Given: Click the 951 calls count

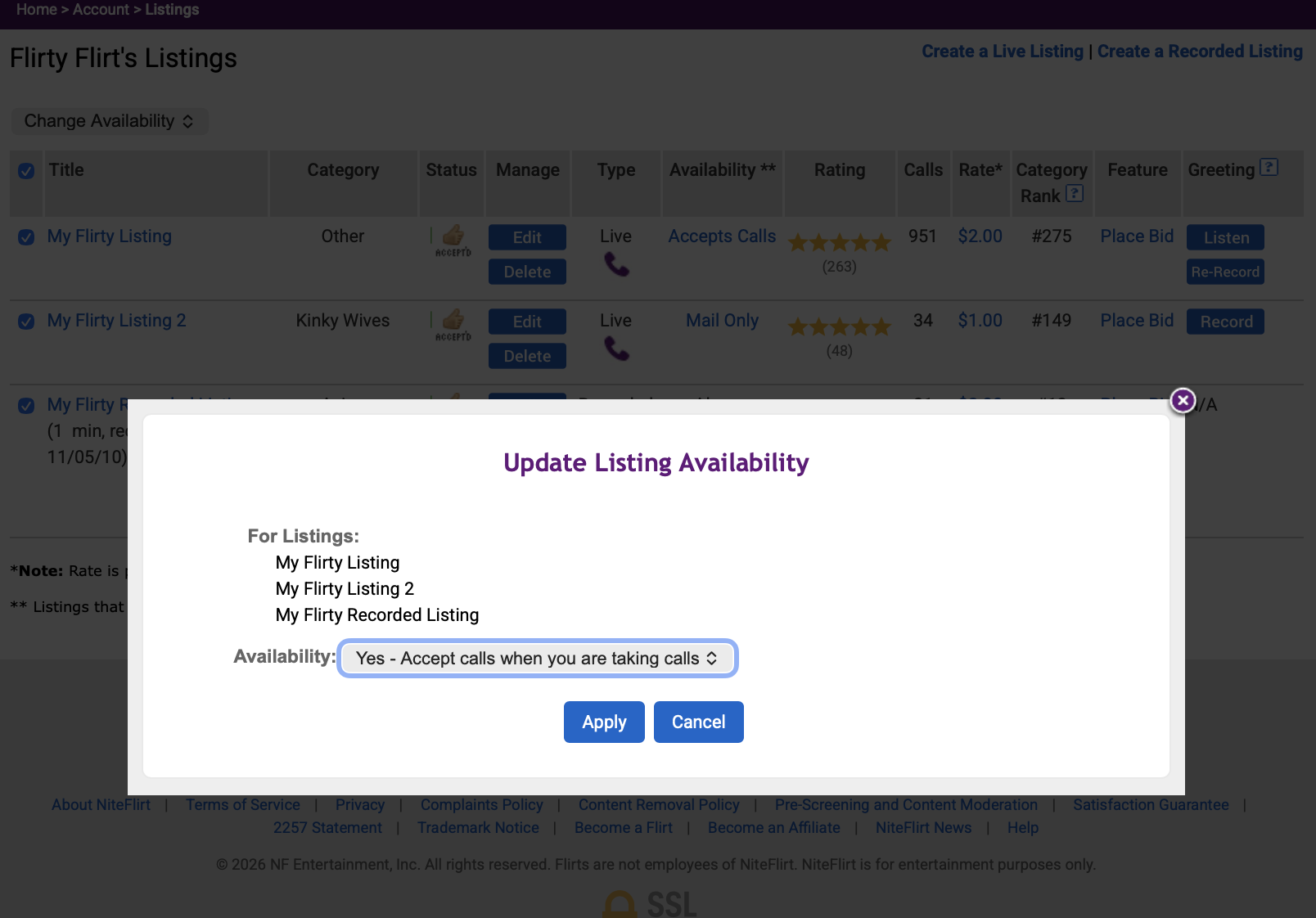Looking at the screenshot, I should (922, 236).
